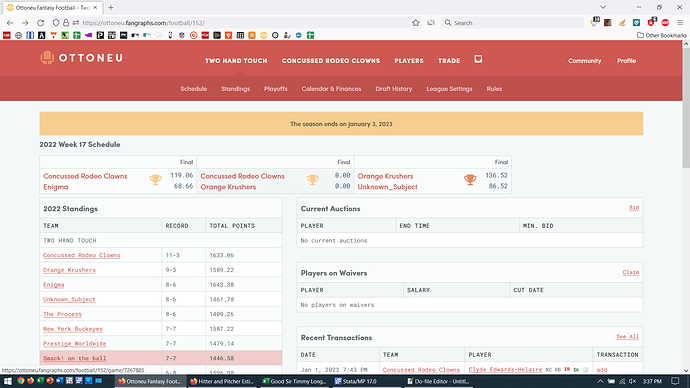This screenshot has height=388, width=690.
Task: Click See All in Recent Transactions
Action: [628, 337]
